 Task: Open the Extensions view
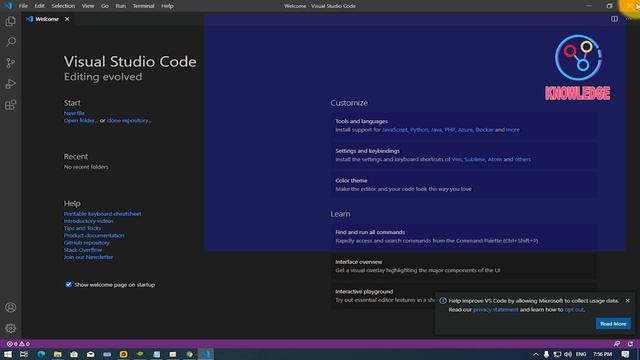(x=11, y=105)
